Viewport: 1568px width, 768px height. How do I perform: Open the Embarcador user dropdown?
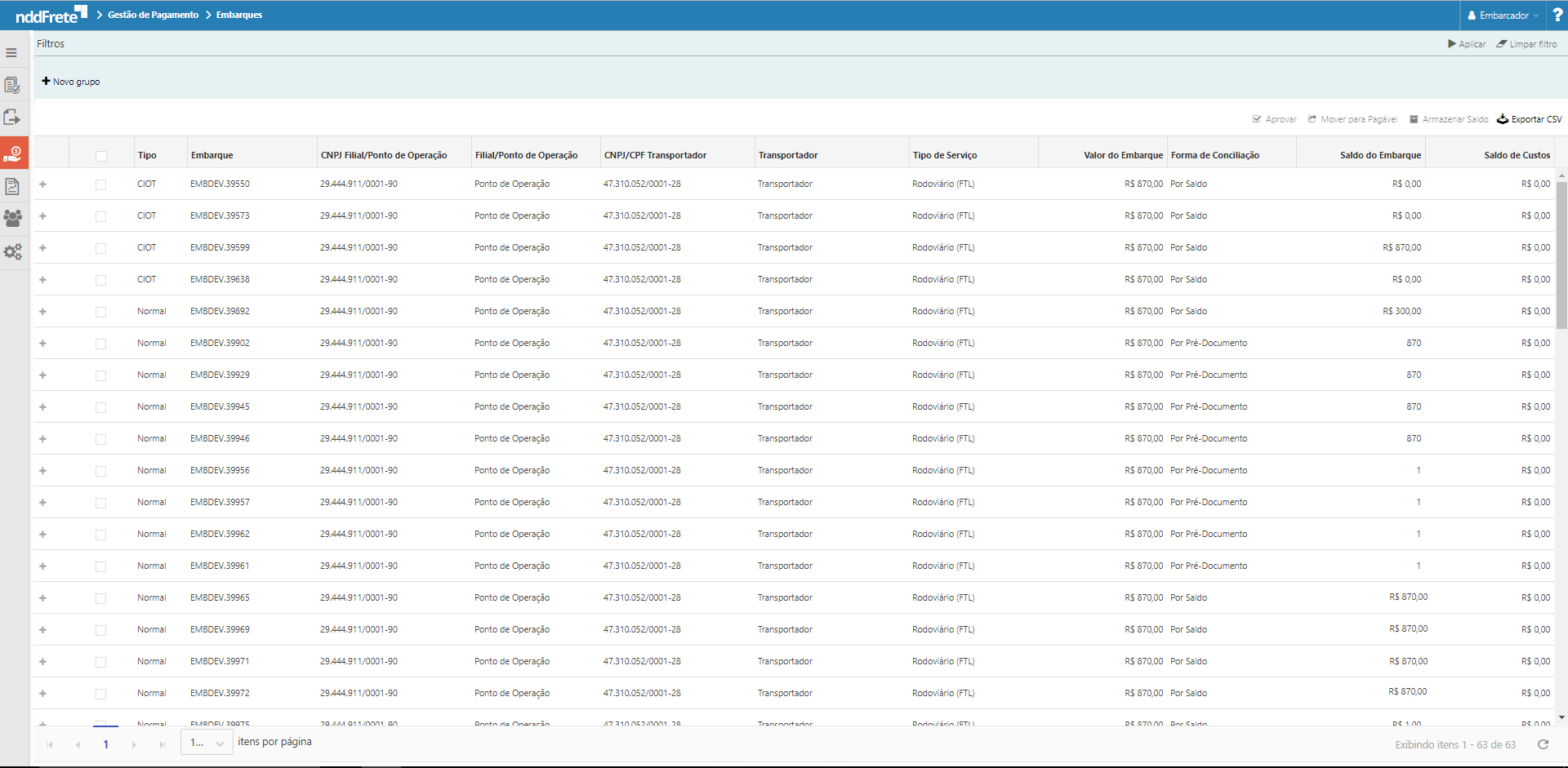pyautogui.click(x=1503, y=16)
